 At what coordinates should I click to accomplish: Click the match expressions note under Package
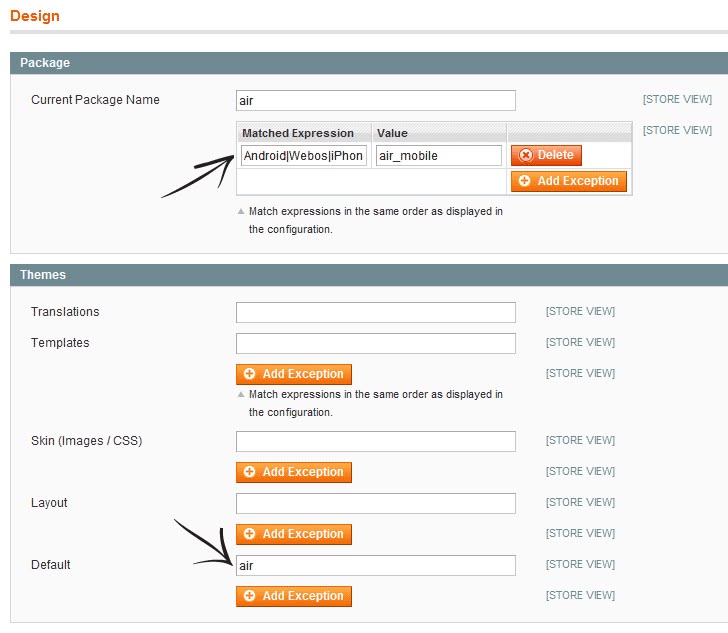tap(375, 220)
